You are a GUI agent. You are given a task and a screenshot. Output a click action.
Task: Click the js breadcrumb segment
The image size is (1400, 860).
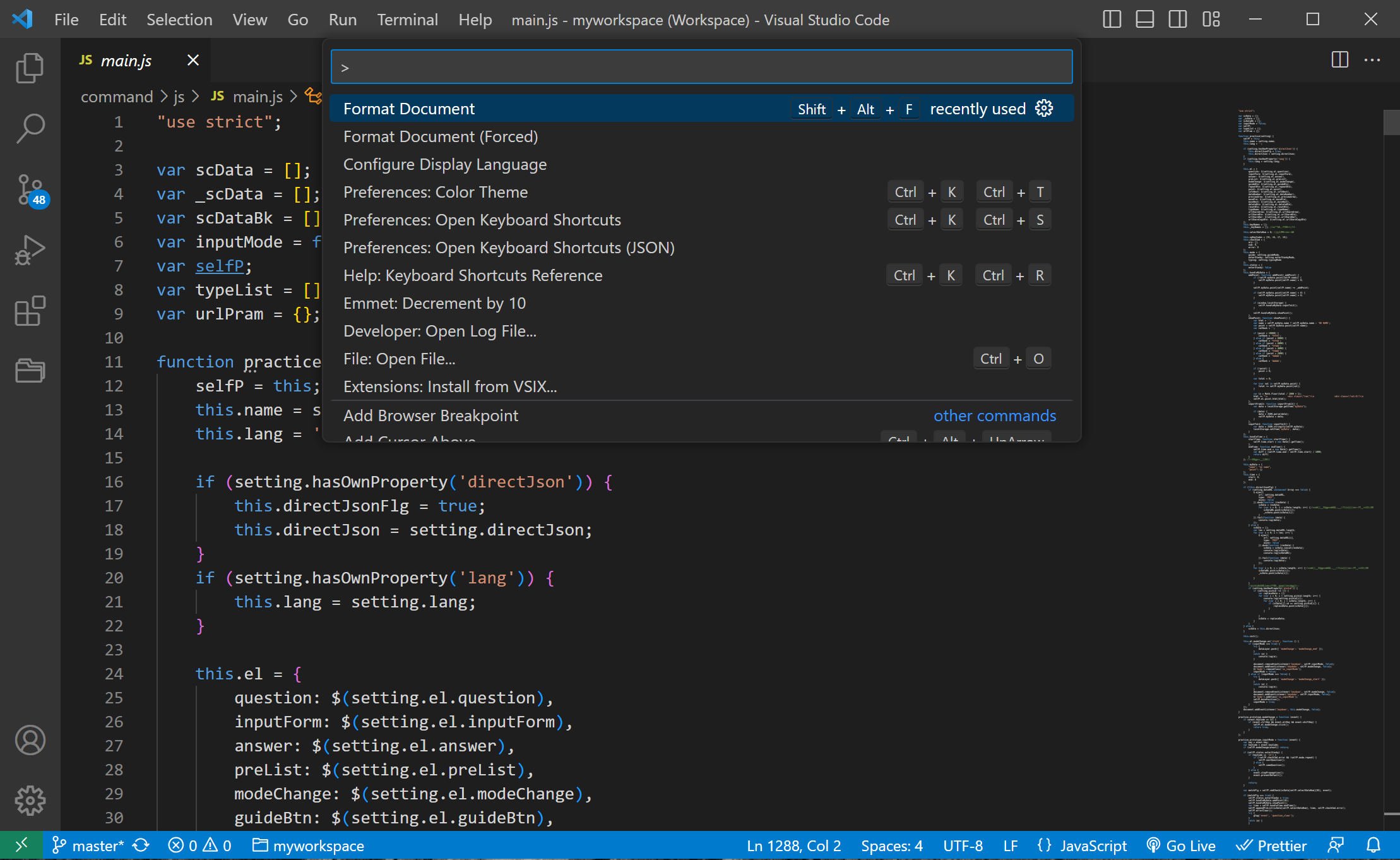click(x=179, y=97)
